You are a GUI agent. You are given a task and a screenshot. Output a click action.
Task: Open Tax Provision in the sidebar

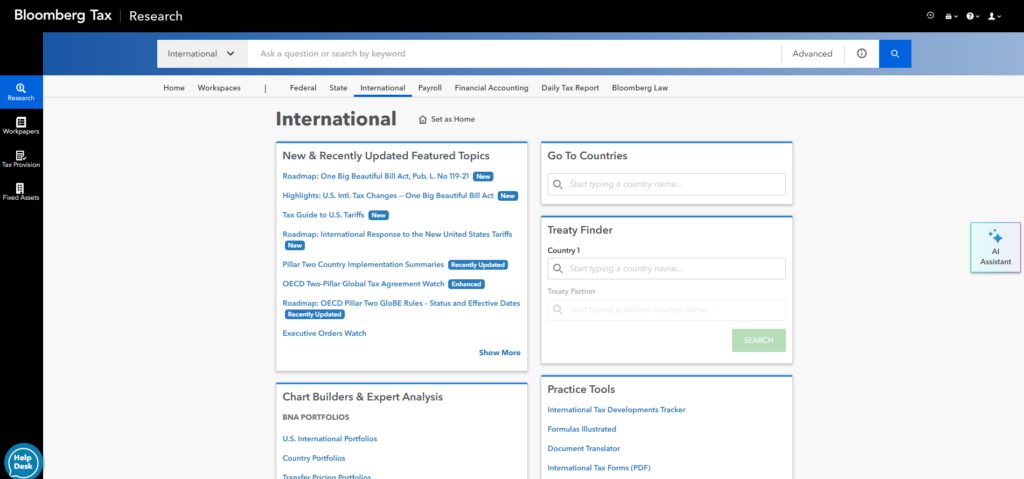(x=21, y=158)
